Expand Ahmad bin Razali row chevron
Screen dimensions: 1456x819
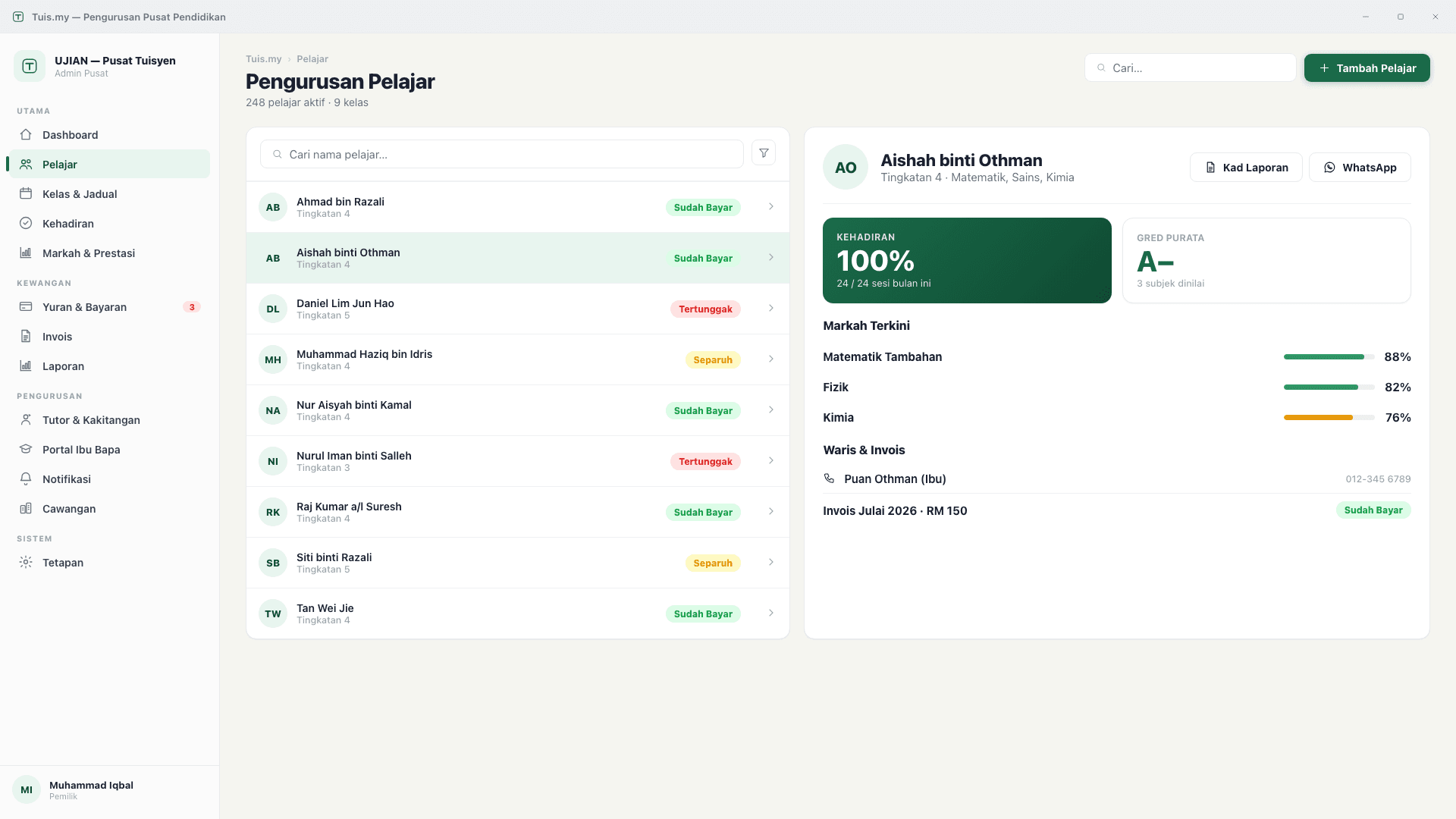(770, 206)
